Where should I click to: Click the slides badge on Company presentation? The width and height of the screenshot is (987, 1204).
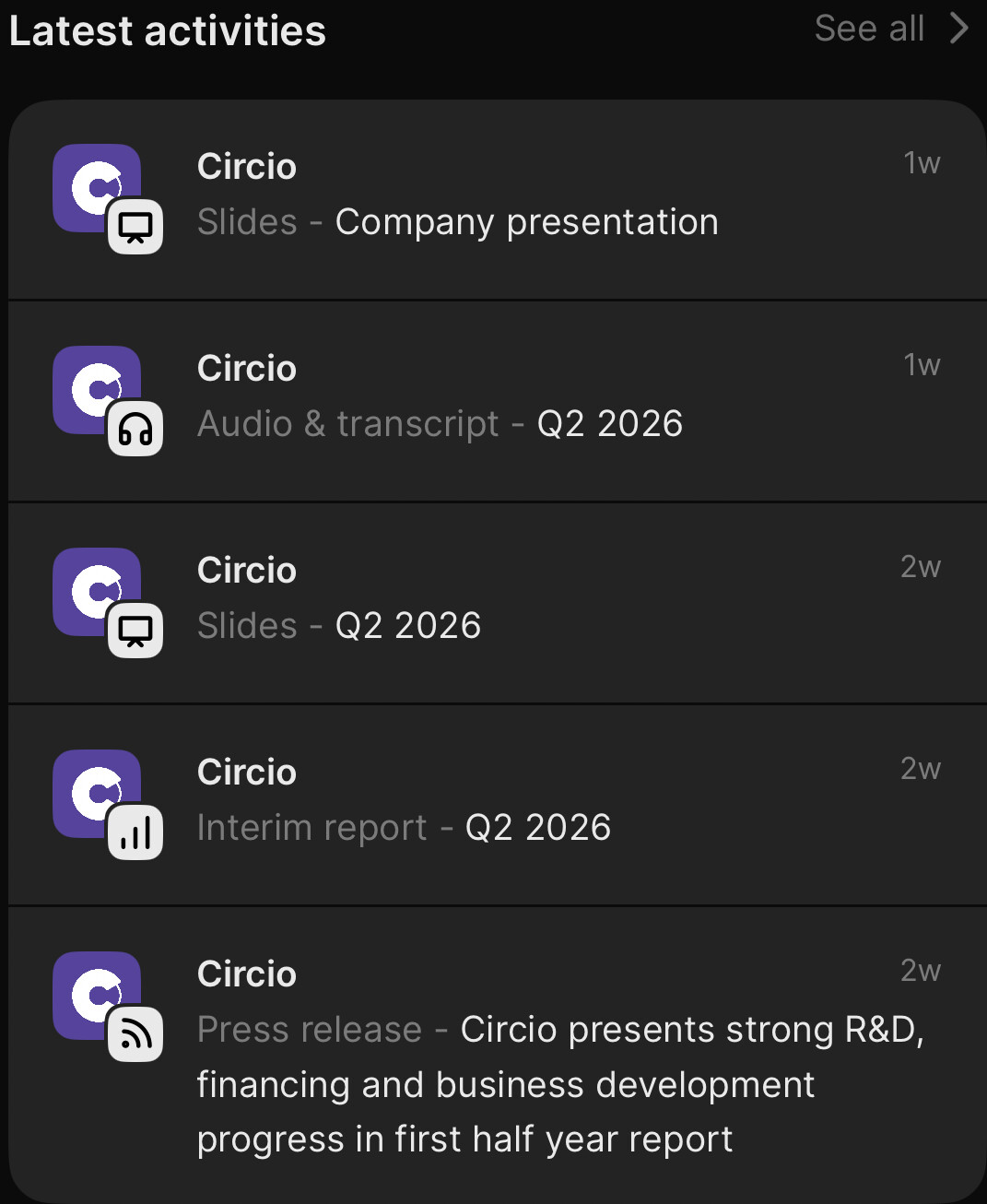point(135,227)
